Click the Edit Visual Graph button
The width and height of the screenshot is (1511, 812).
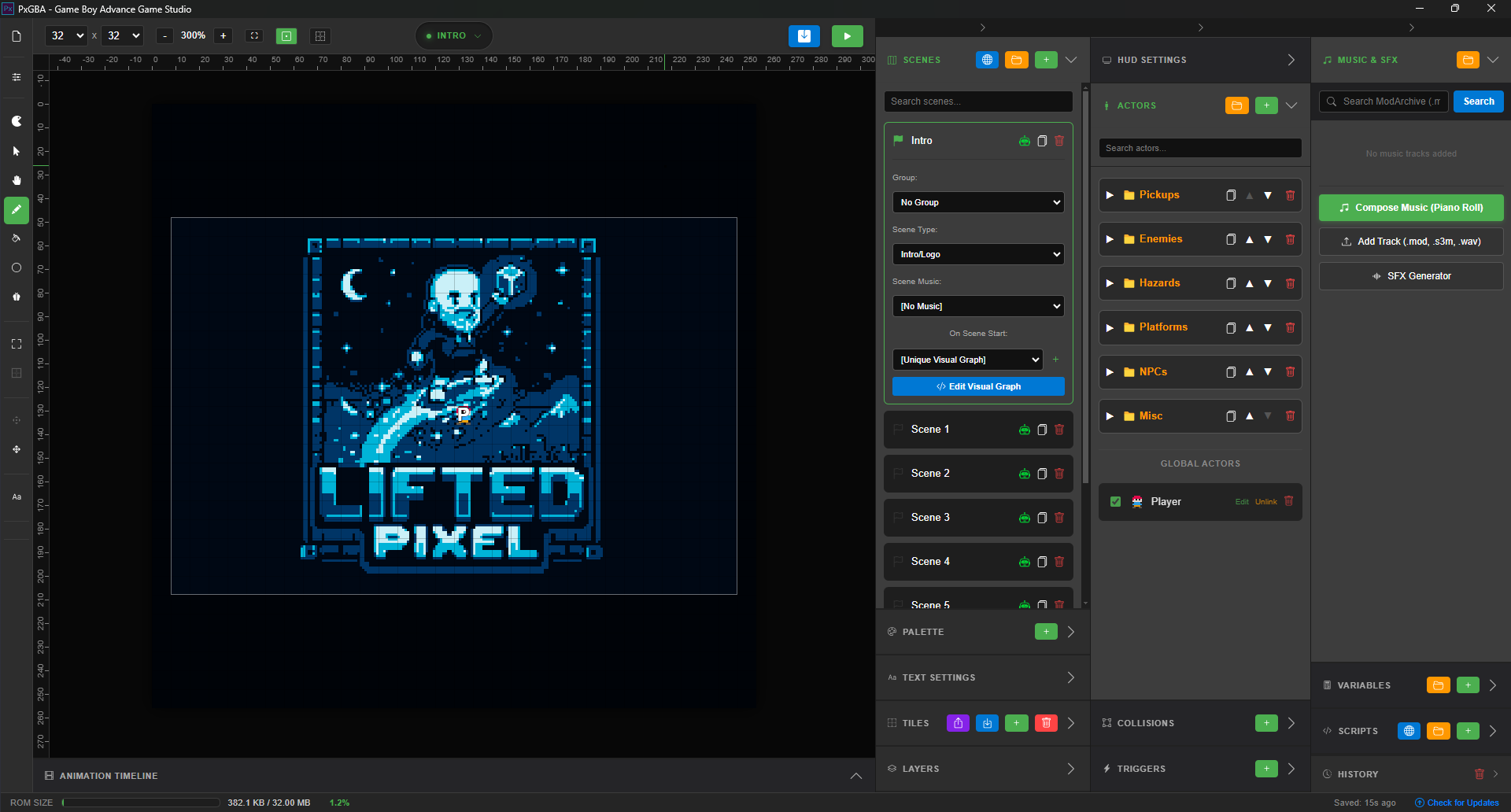coord(978,386)
